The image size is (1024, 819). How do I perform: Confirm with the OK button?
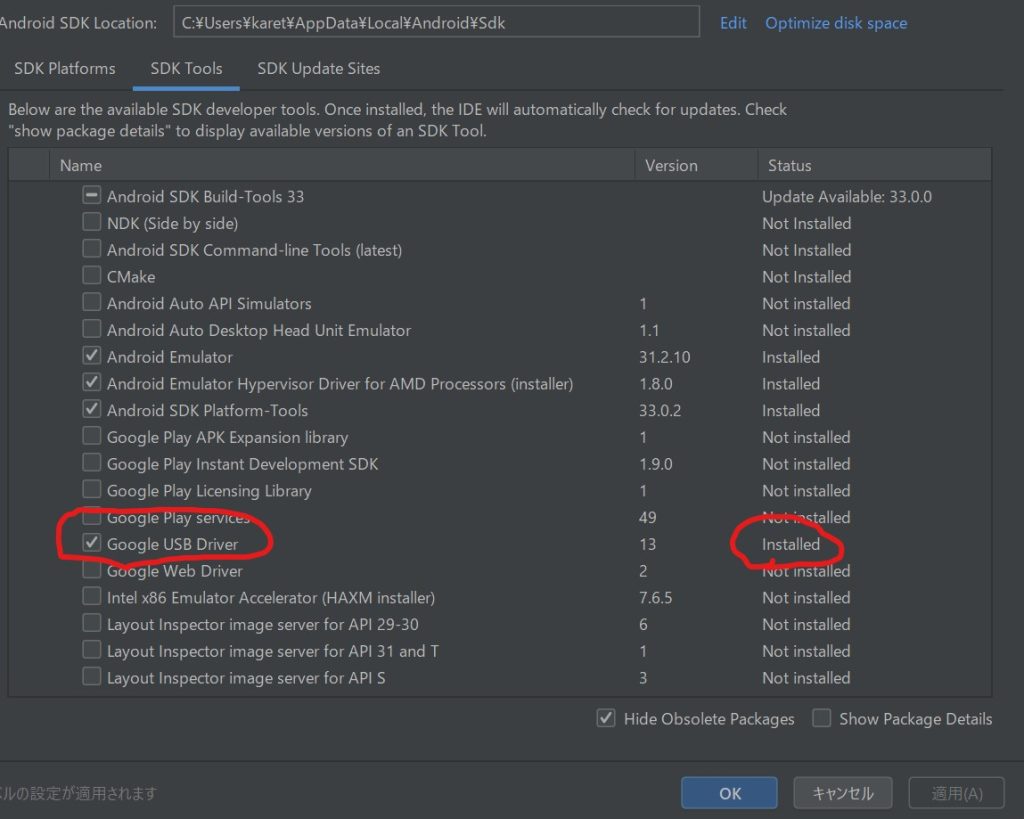tap(729, 793)
